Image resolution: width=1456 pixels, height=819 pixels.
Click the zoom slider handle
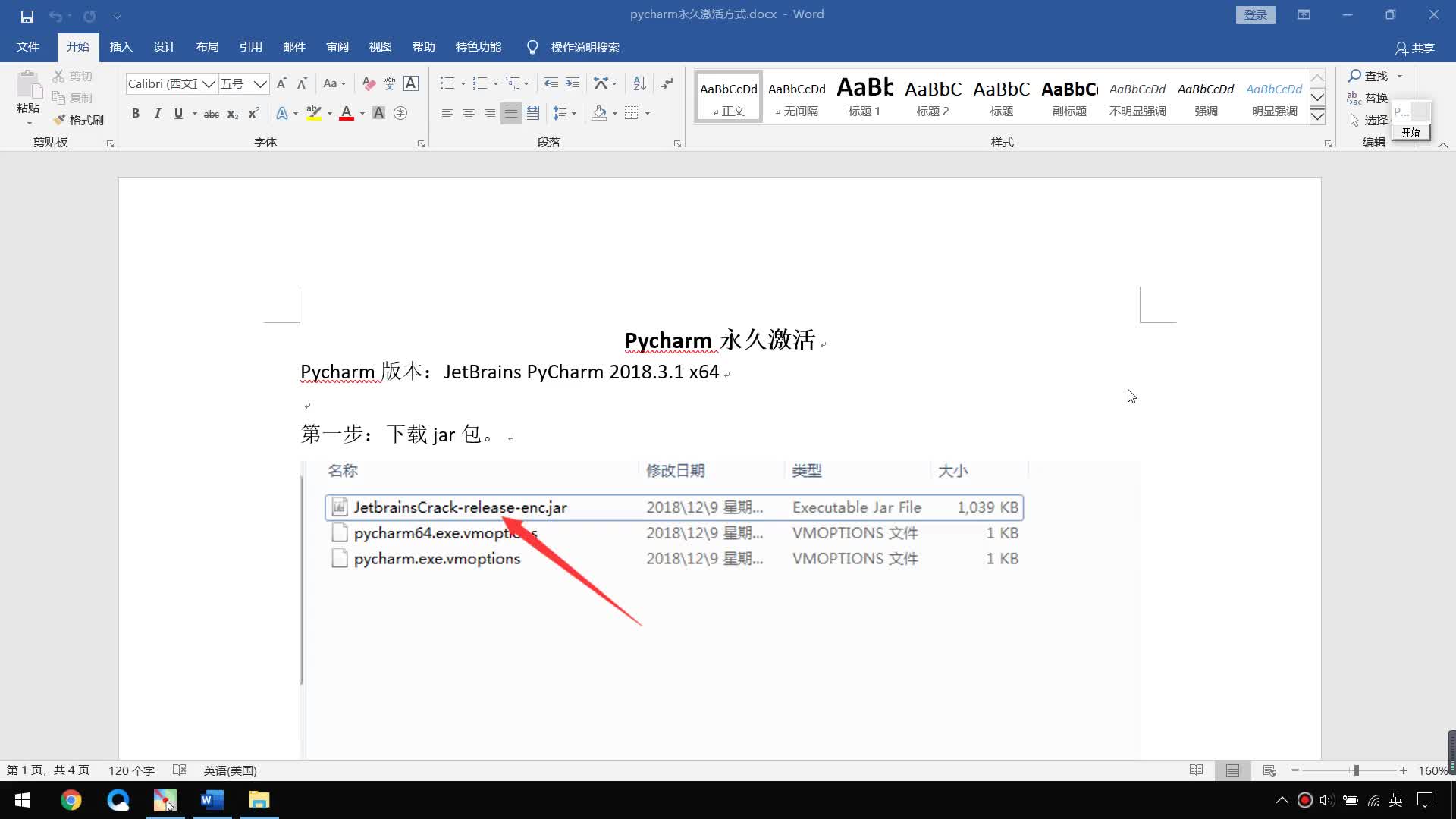[x=1356, y=770]
